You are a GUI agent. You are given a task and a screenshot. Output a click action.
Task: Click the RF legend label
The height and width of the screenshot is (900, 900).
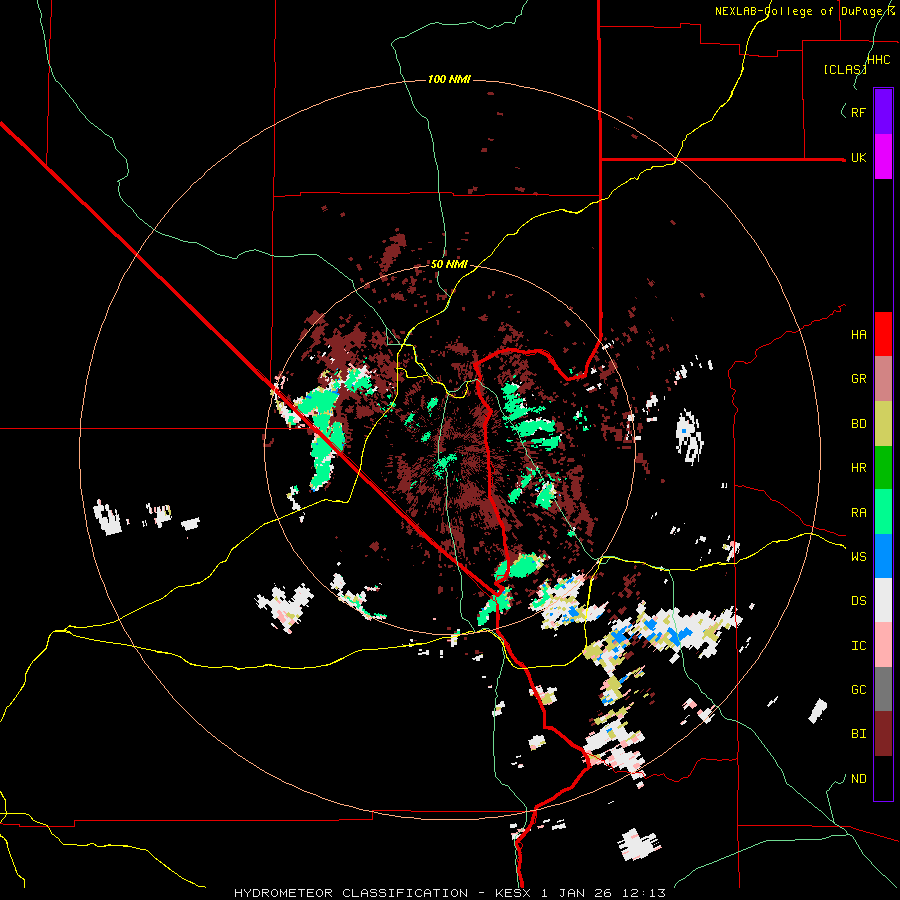(x=858, y=112)
